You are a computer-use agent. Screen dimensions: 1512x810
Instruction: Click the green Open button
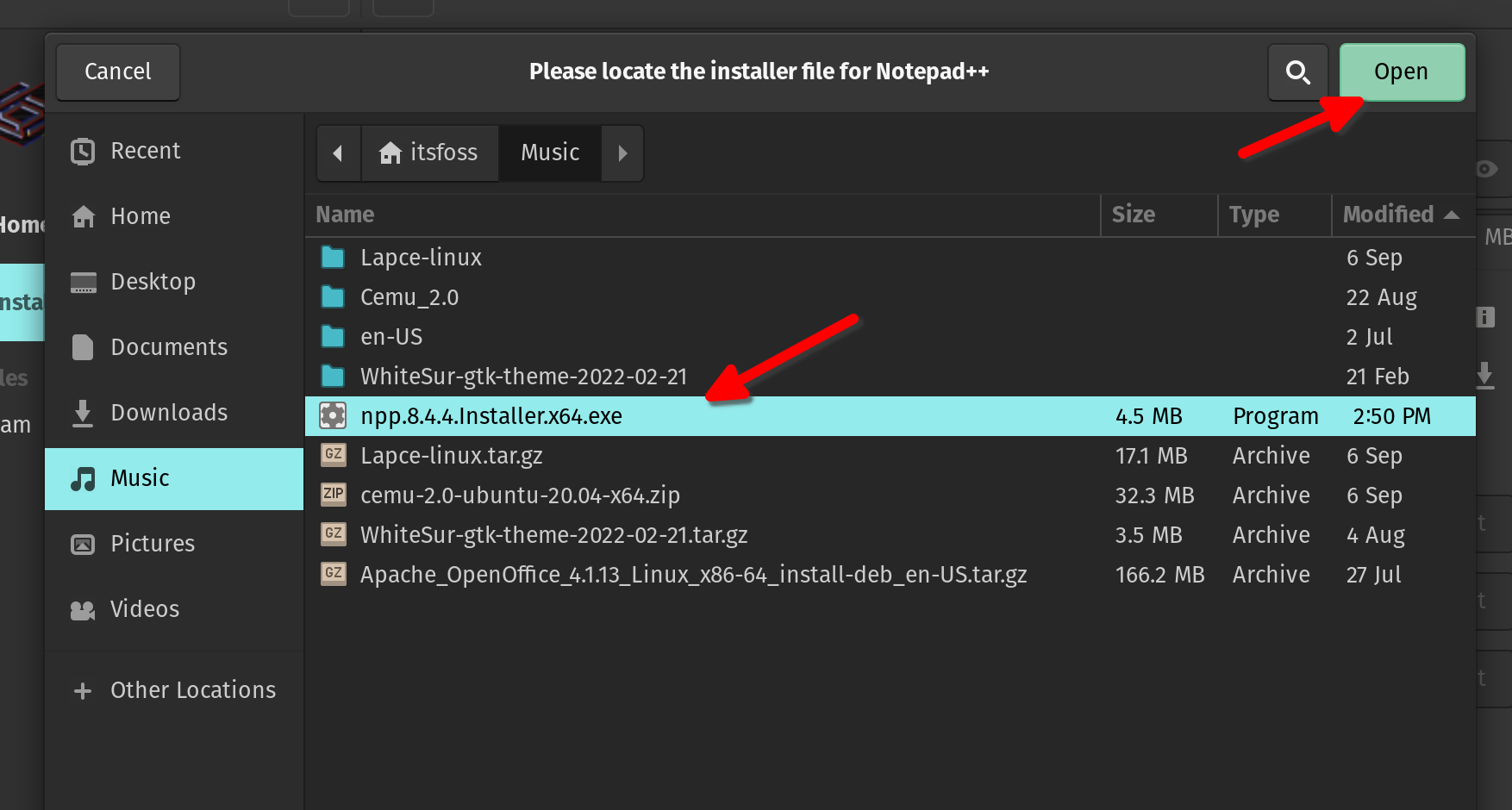tap(1402, 72)
